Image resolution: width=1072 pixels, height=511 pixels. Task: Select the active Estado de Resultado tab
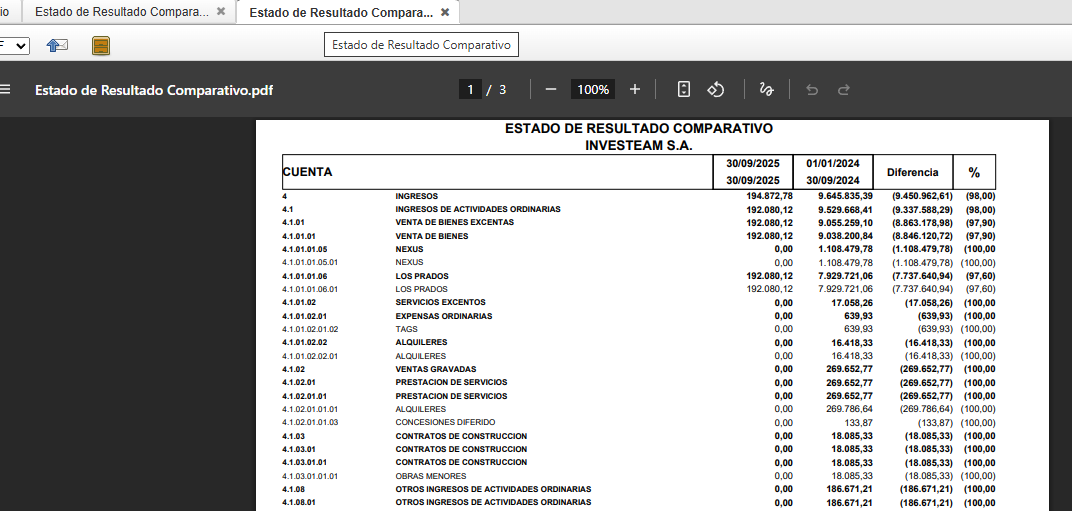(x=340, y=12)
